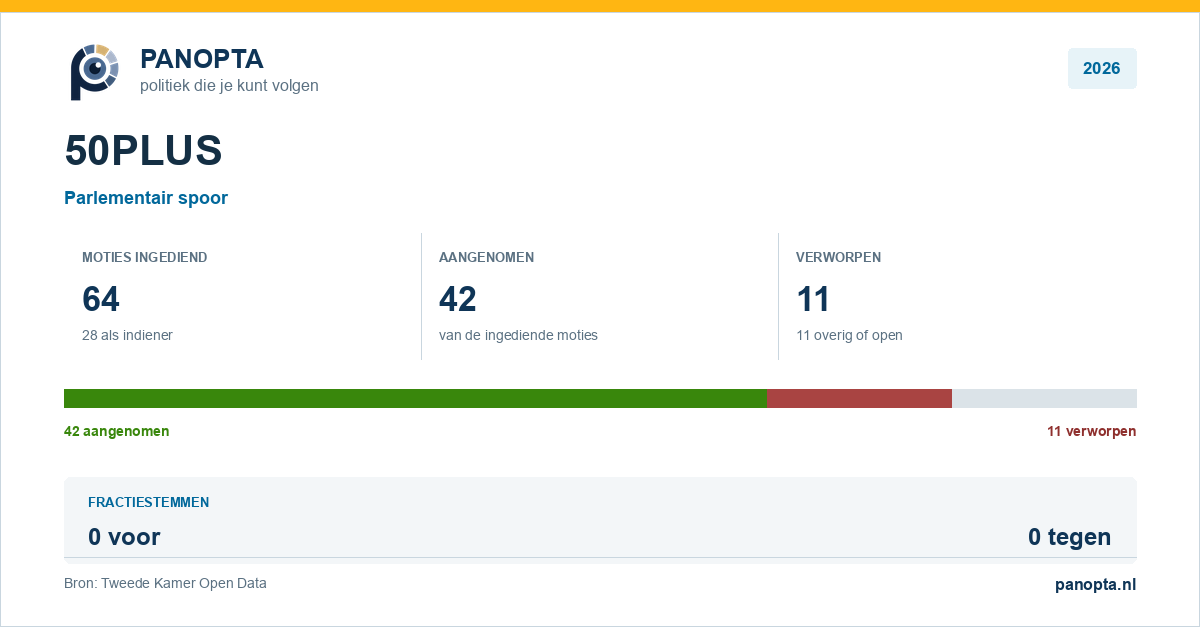
Task: Click the Panopta eye logo icon
Action: point(95,72)
